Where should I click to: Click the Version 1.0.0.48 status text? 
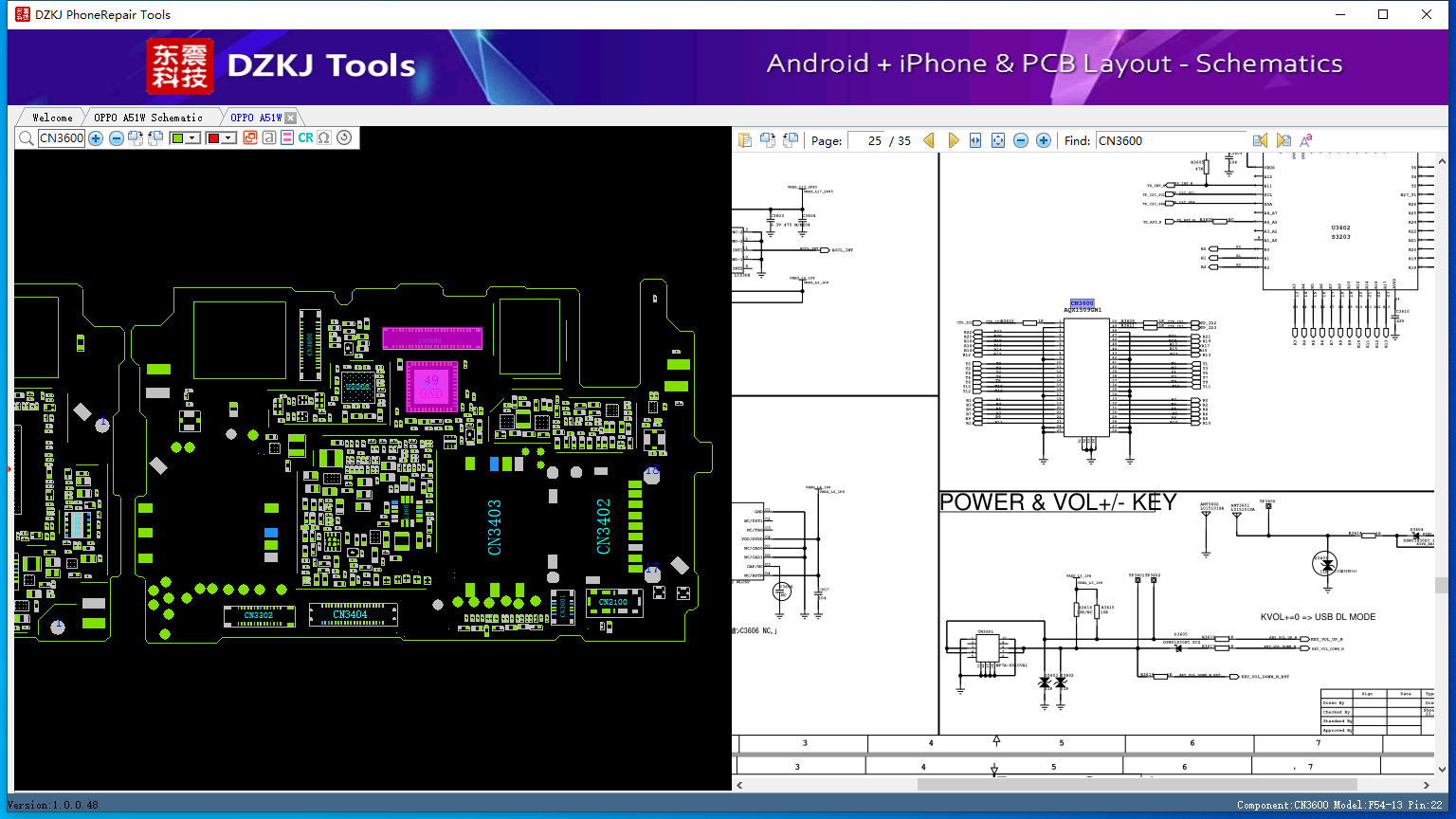point(53,805)
